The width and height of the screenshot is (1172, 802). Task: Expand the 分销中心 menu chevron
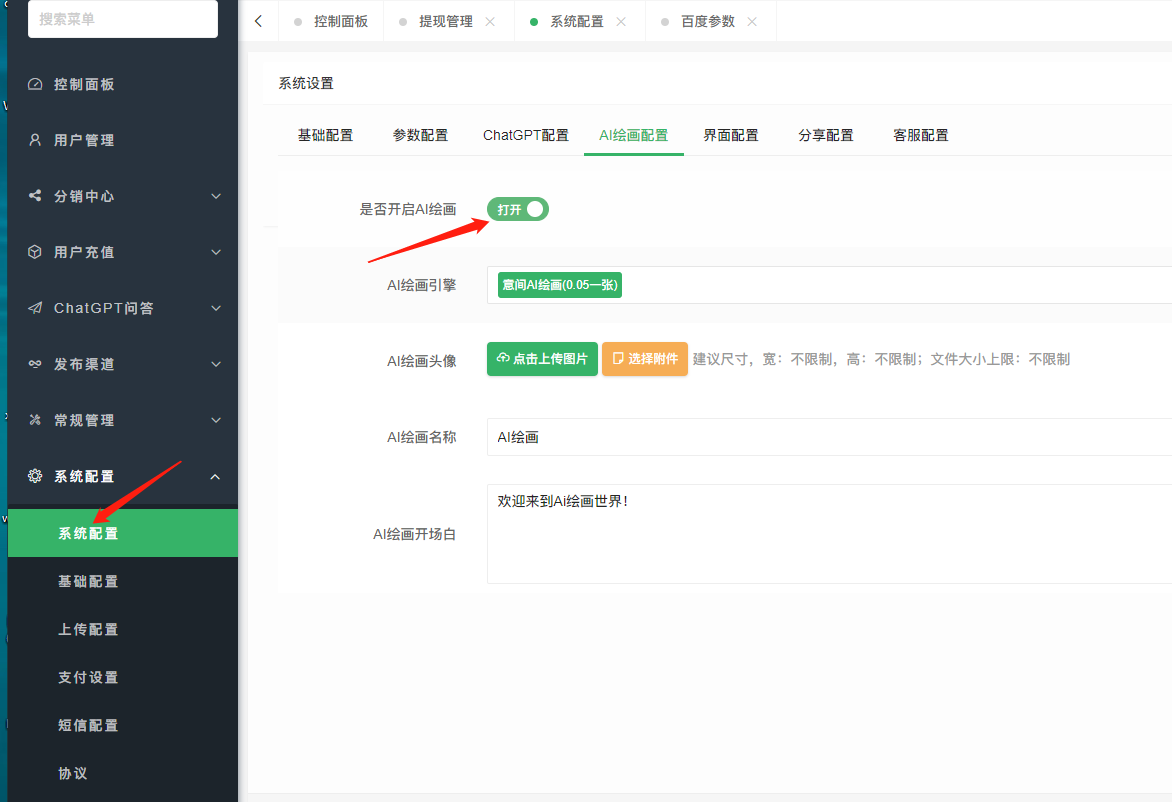[x=216, y=196]
